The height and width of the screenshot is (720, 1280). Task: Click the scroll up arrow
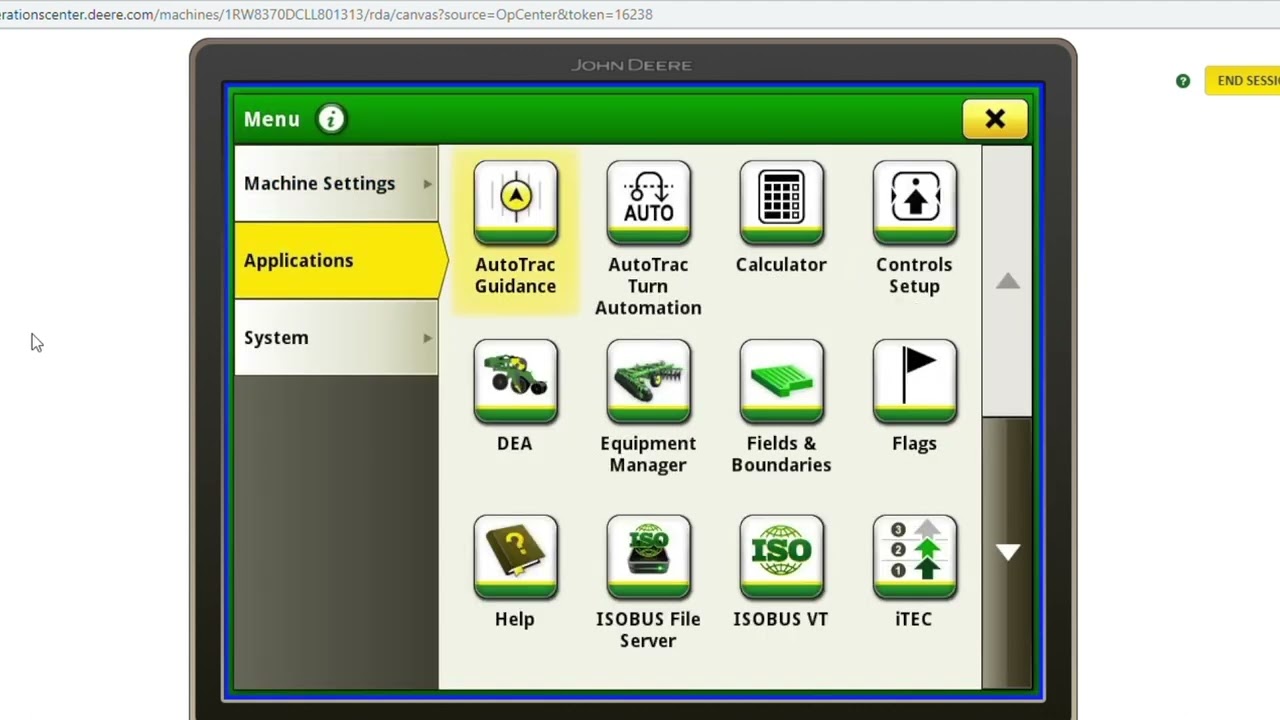pyautogui.click(x=1007, y=281)
